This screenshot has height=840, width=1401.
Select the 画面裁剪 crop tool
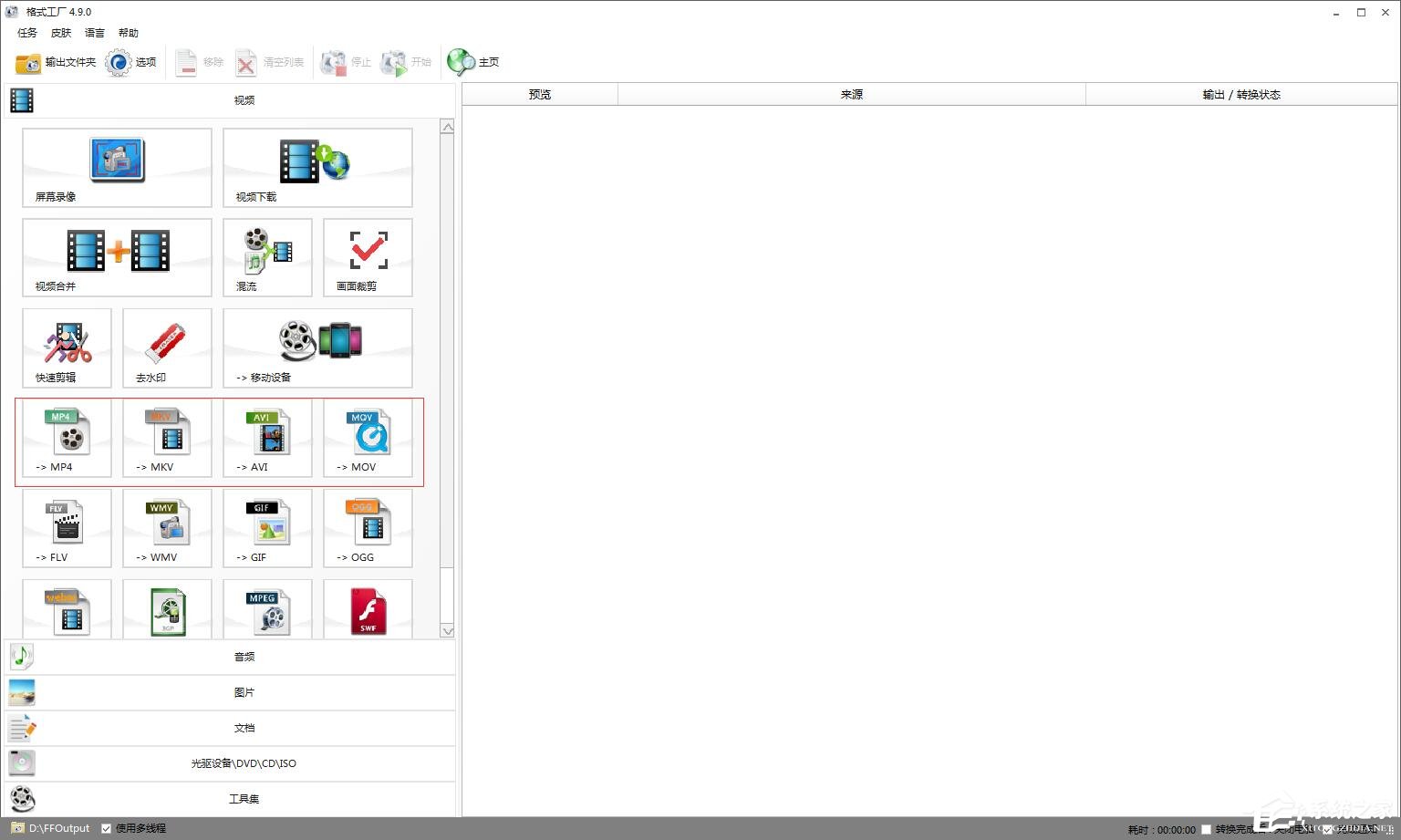tap(368, 257)
